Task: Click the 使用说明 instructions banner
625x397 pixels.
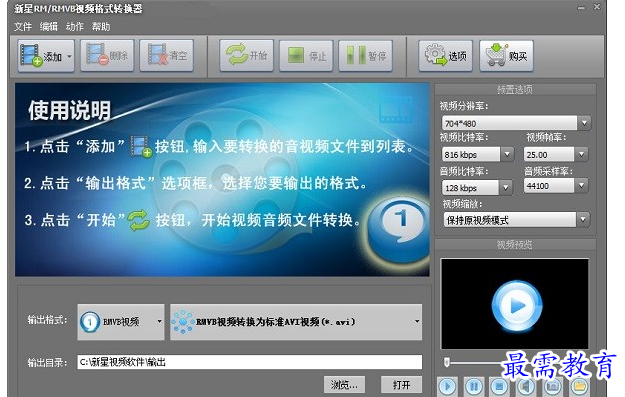Action: click(x=222, y=179)
